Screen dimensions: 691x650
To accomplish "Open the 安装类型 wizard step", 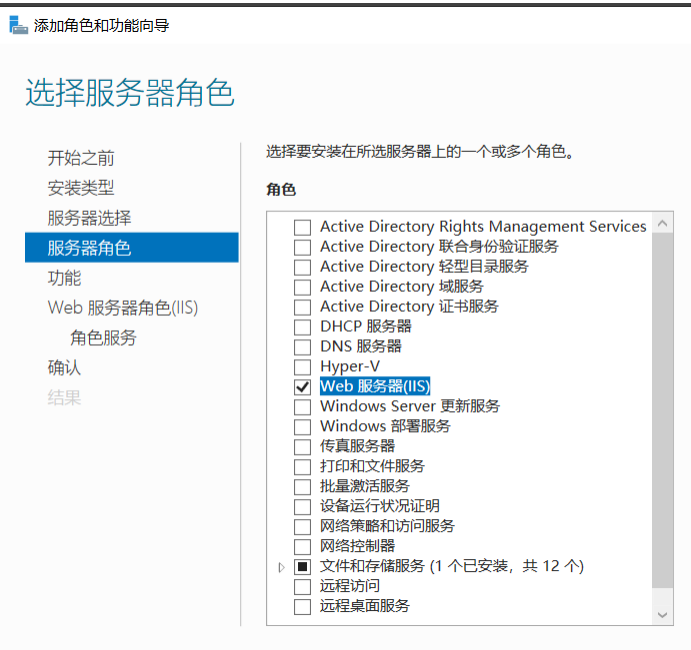I will tap(81, 188).
